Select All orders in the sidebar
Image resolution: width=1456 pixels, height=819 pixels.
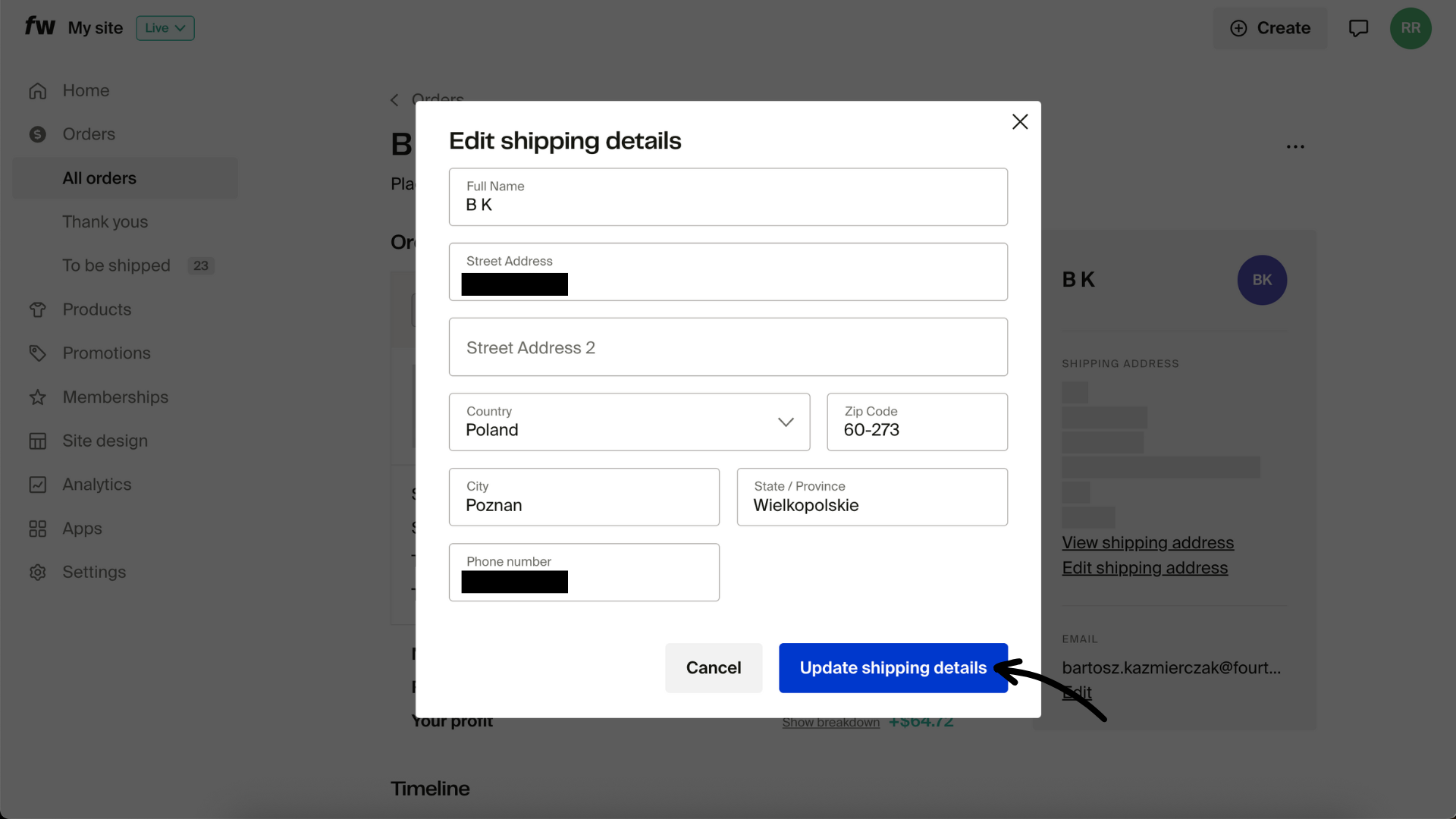[x=99, y=177]
